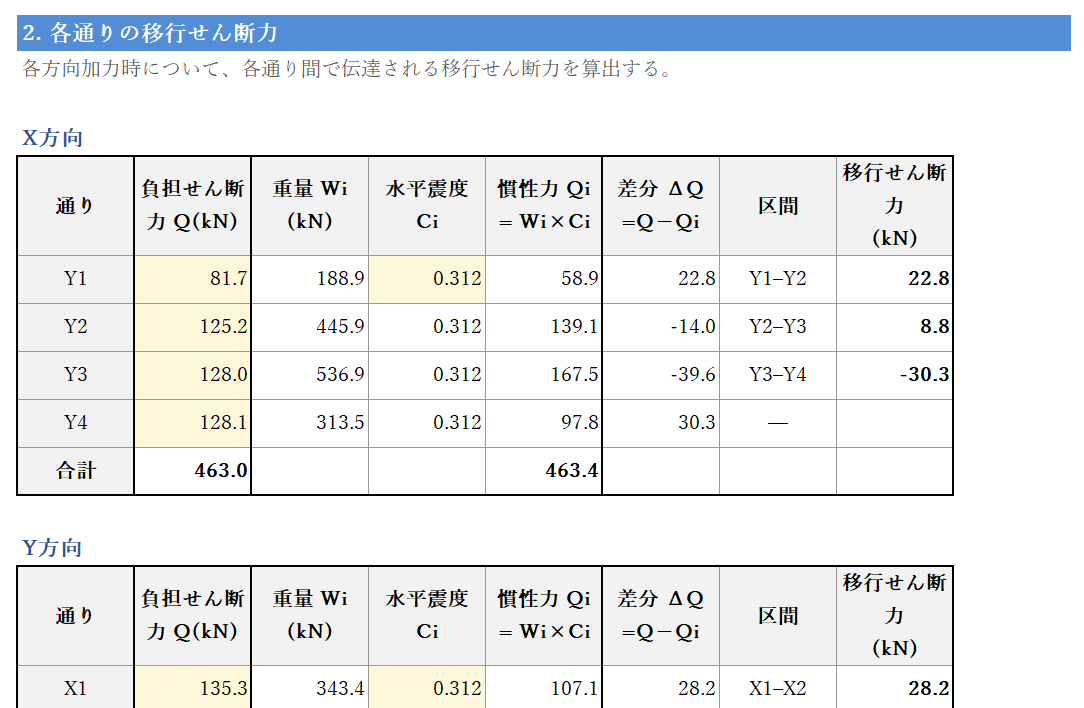Click the interval cell X1–X2

pyautogui.click(x=778, y=688)
